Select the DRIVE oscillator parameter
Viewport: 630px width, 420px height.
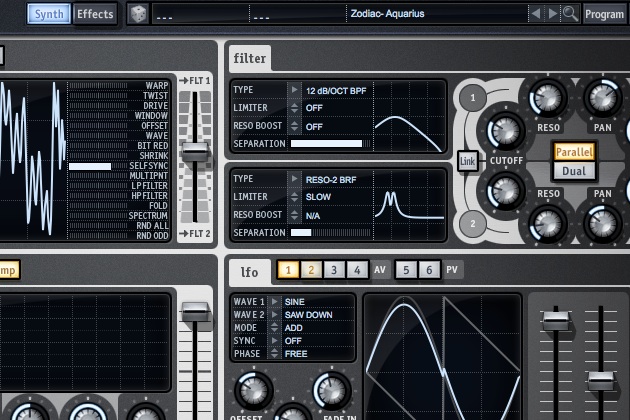coord(156,106)
